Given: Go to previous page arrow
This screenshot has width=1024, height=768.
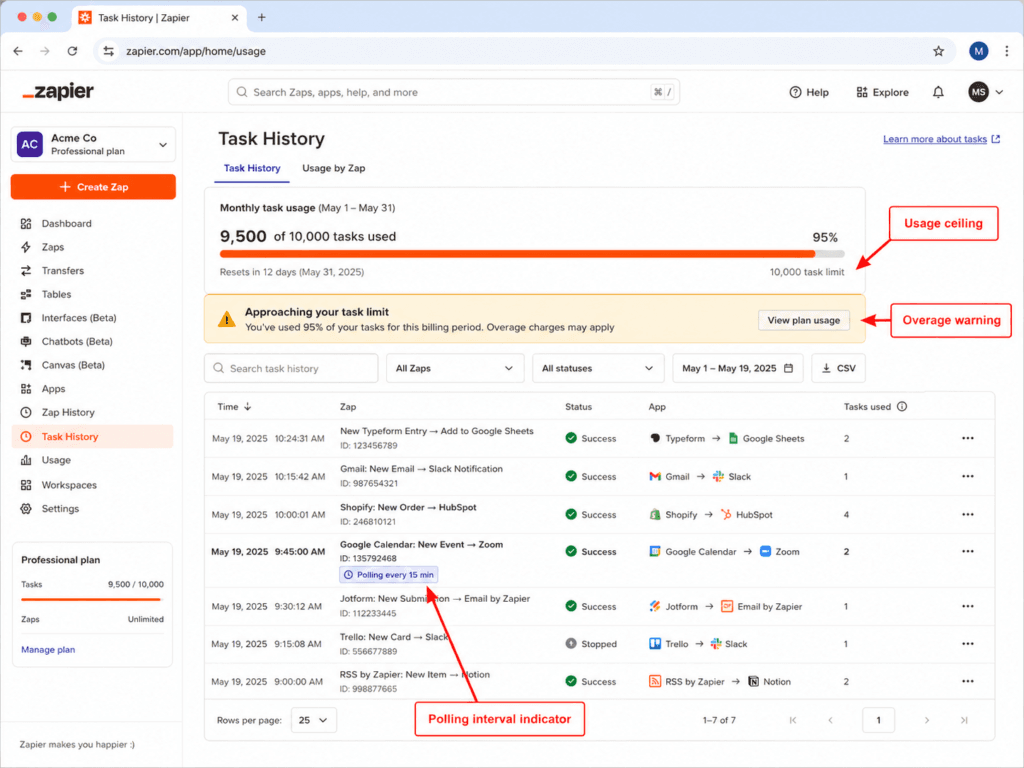Looking at the screenshot, I should tap(830, 720).
